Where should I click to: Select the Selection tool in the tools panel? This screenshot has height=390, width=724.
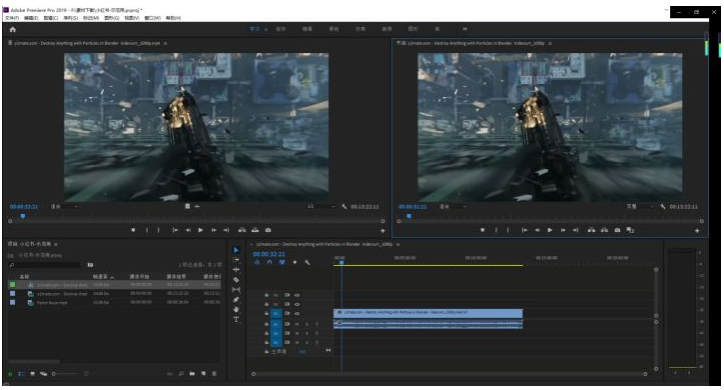236,250
